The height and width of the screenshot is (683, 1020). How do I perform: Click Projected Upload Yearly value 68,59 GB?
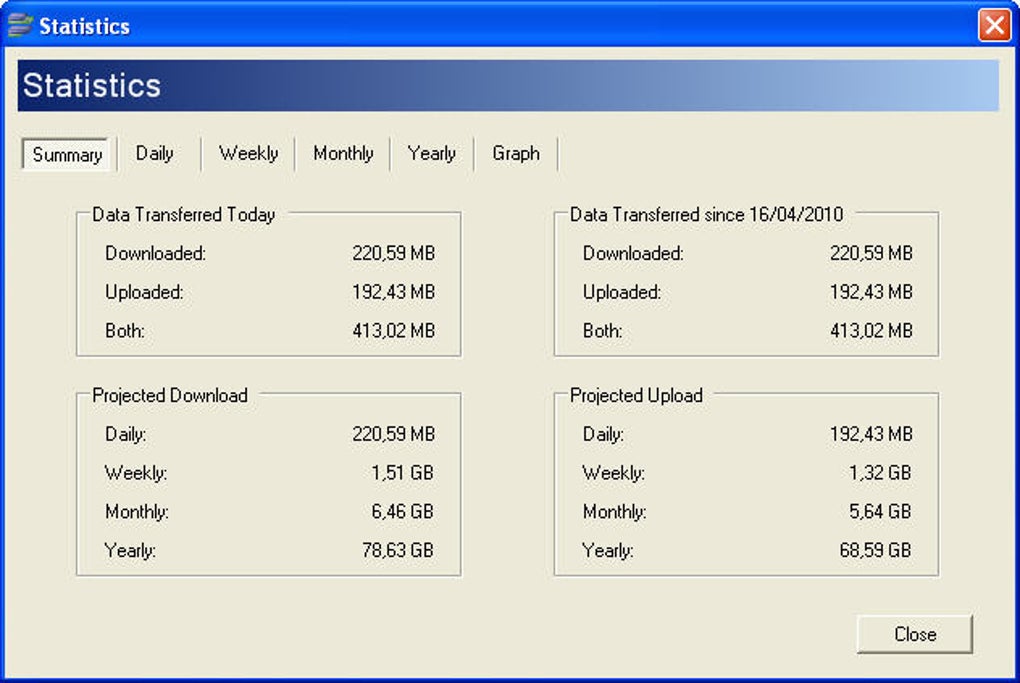pos(876,551)
